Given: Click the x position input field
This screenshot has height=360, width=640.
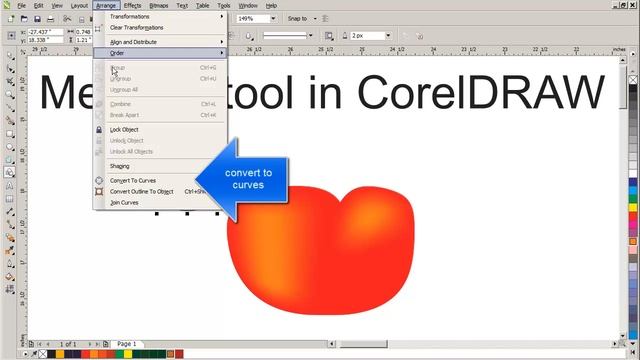Looking at the screenshot, I should pos(45,32).
